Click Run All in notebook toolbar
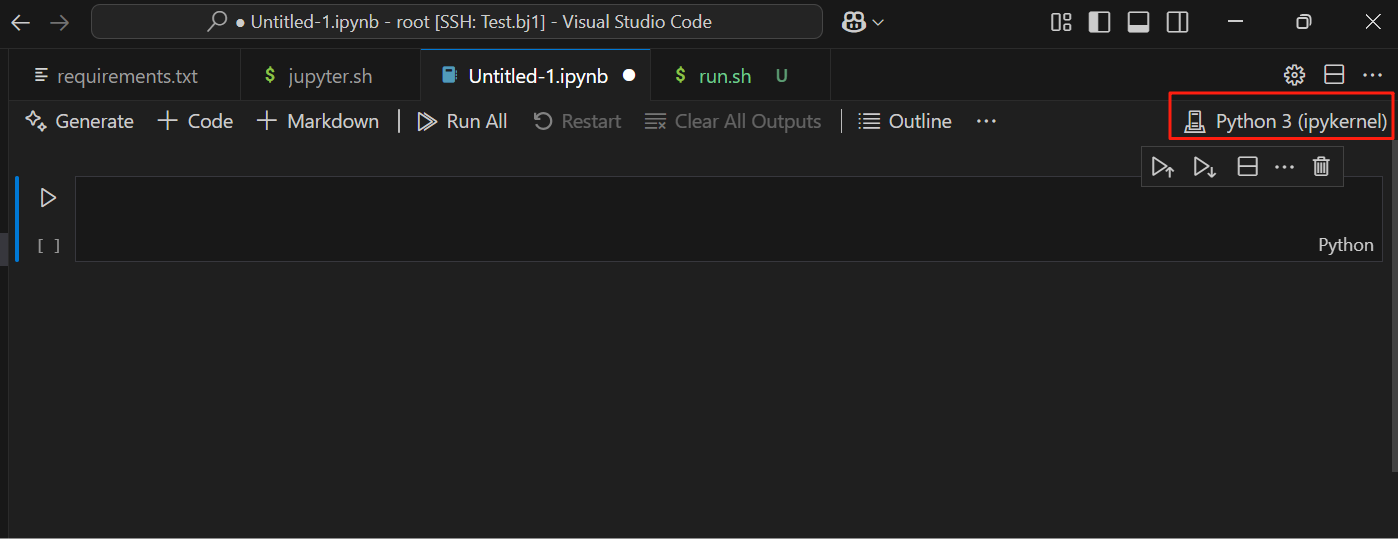The height and width of the screenshot is (539, 1398). coord(462,122)
